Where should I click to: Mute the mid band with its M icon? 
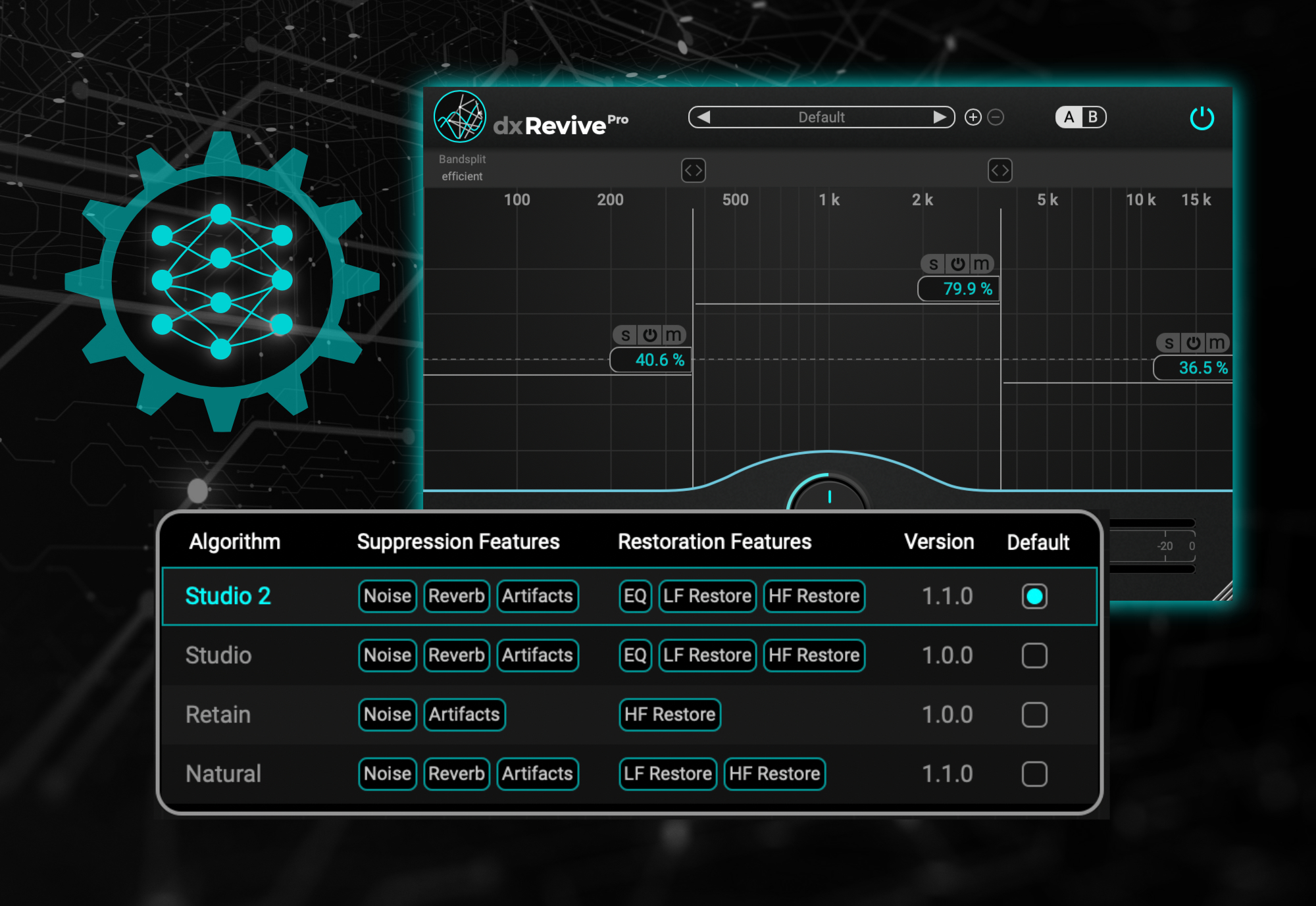pyautogui.click(x=981, y=263)
